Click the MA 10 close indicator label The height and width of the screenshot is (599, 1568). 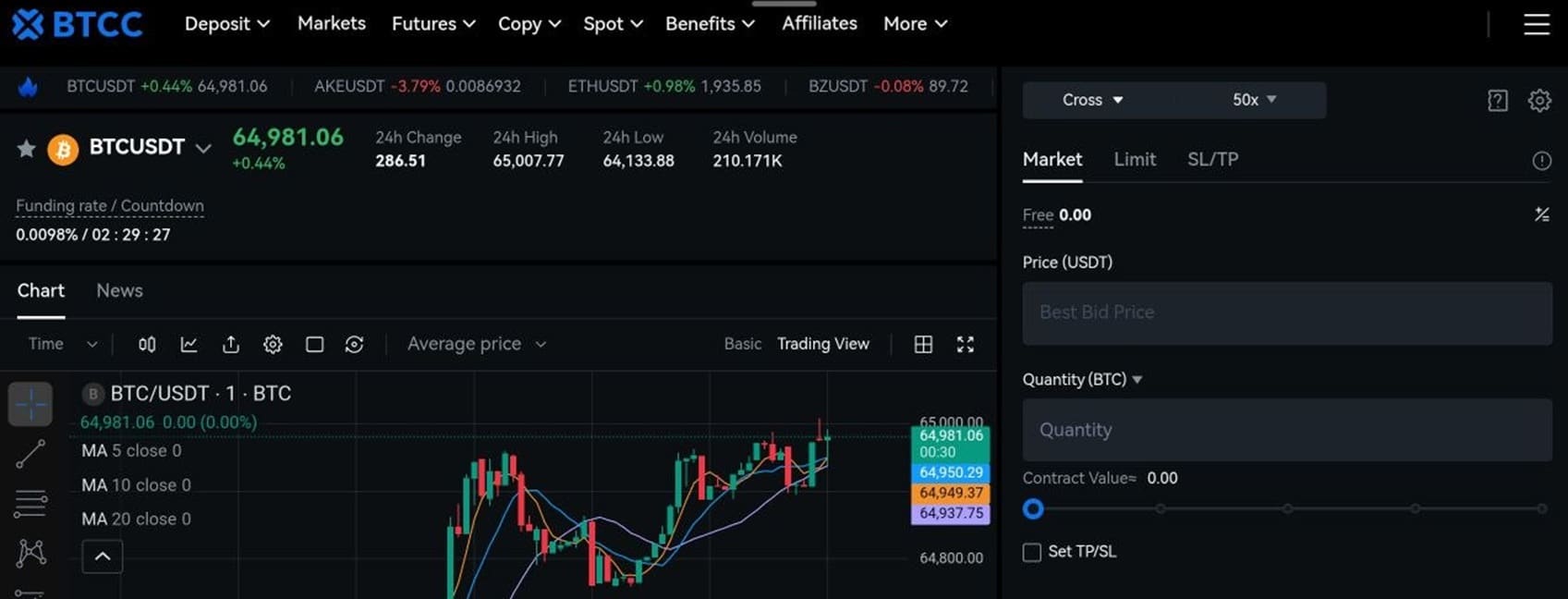coord(136,485)
